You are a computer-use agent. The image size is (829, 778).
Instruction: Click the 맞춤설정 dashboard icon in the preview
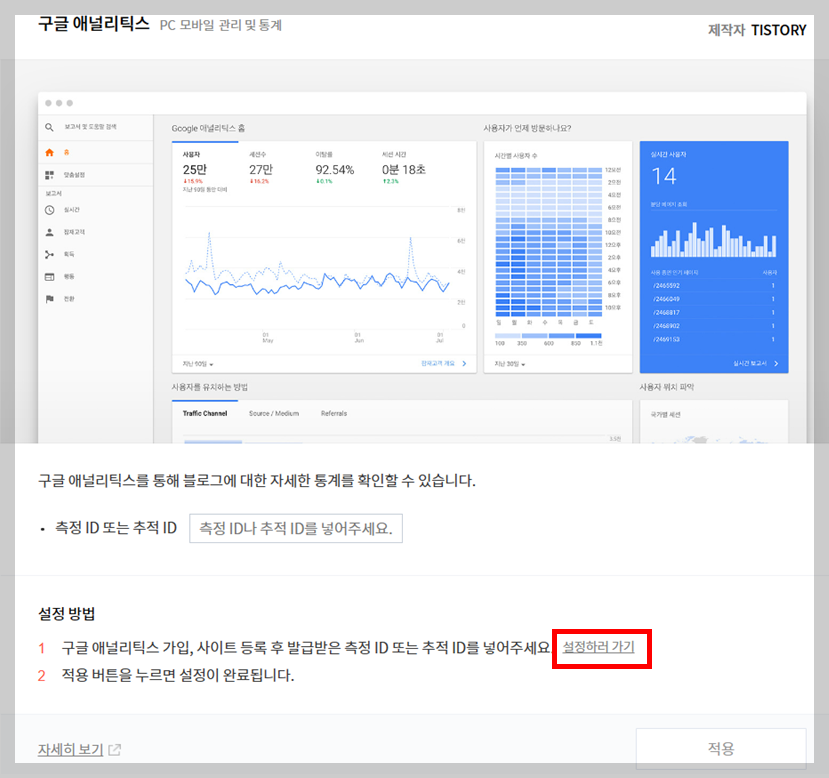(50, 175)
